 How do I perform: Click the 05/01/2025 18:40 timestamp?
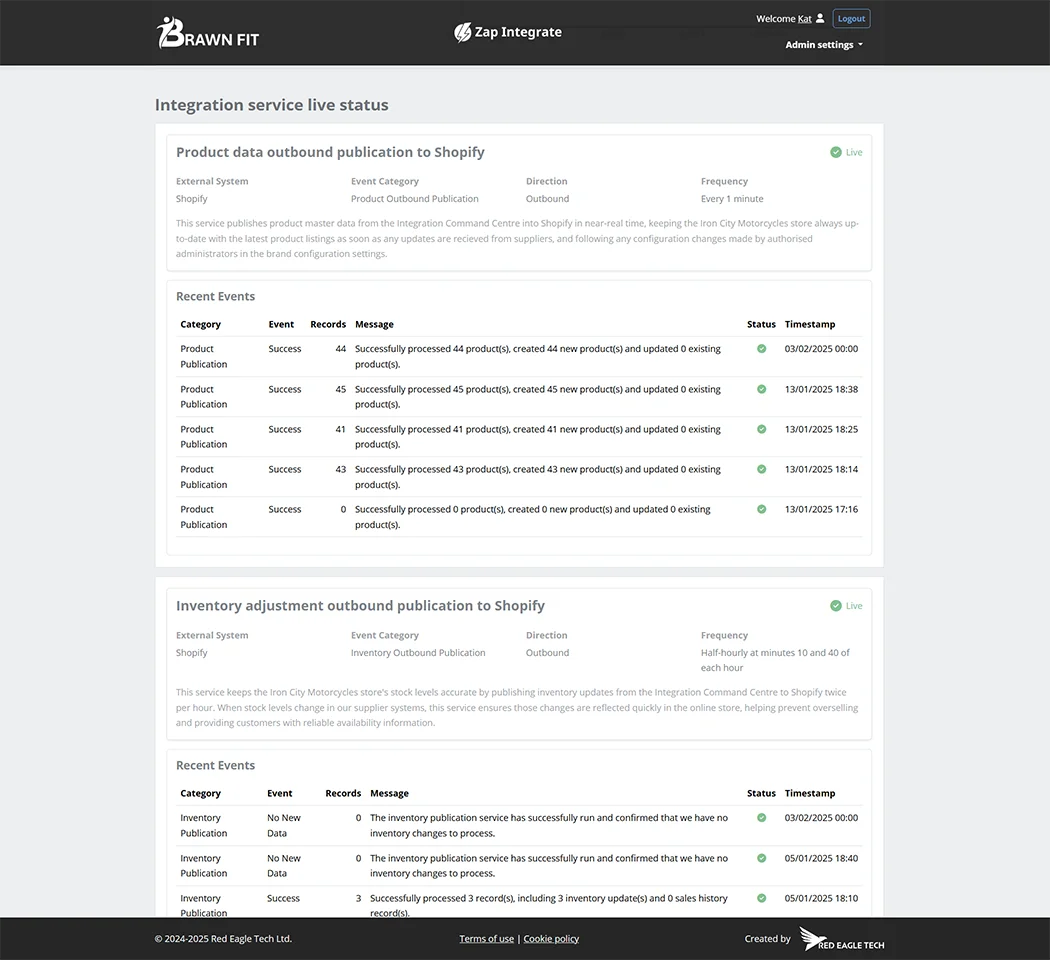pyautogui.click(x=821, y=858)
